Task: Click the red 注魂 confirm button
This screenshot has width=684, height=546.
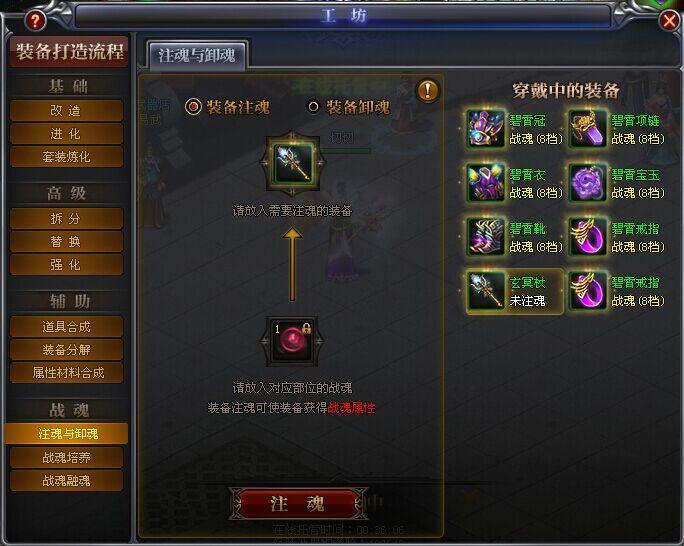Action: coord(298,504)
